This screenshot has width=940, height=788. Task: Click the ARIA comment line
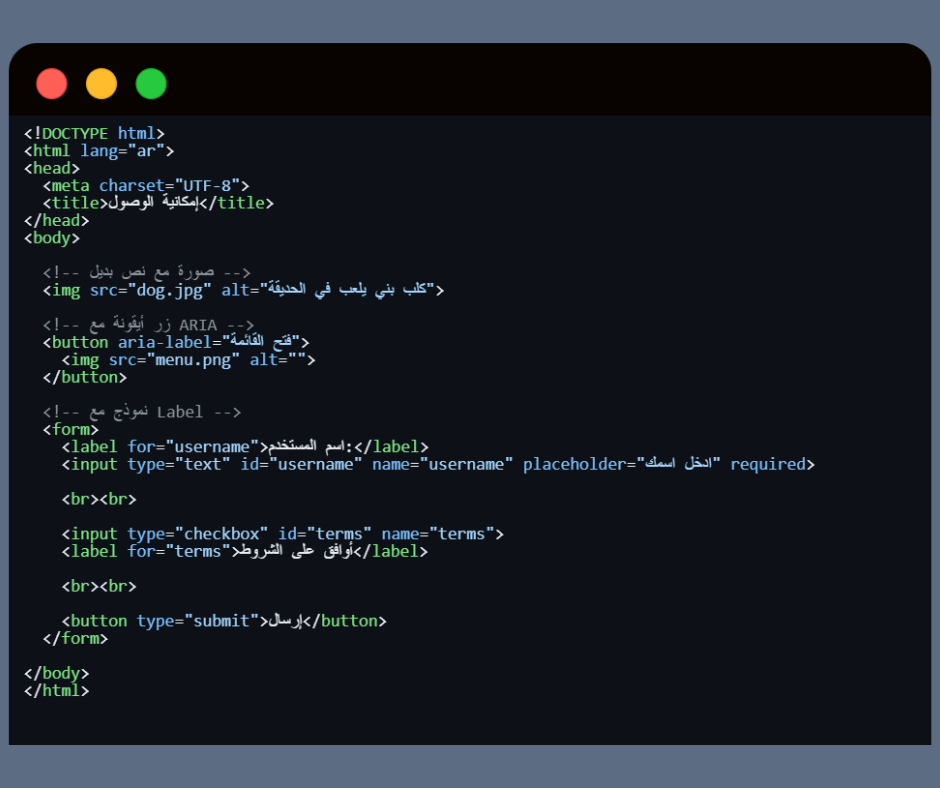tap(148, 325)
